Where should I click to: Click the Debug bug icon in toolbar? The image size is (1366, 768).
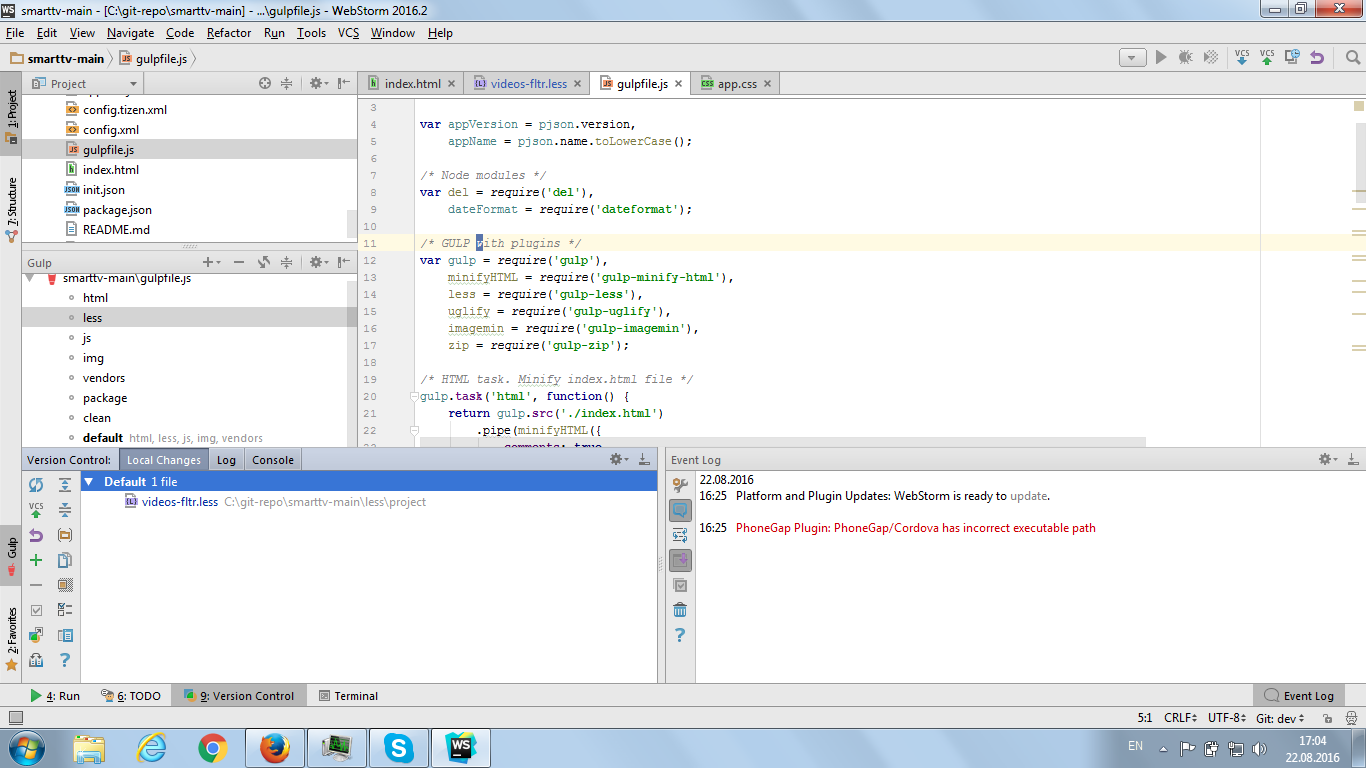coord(1186,57)
